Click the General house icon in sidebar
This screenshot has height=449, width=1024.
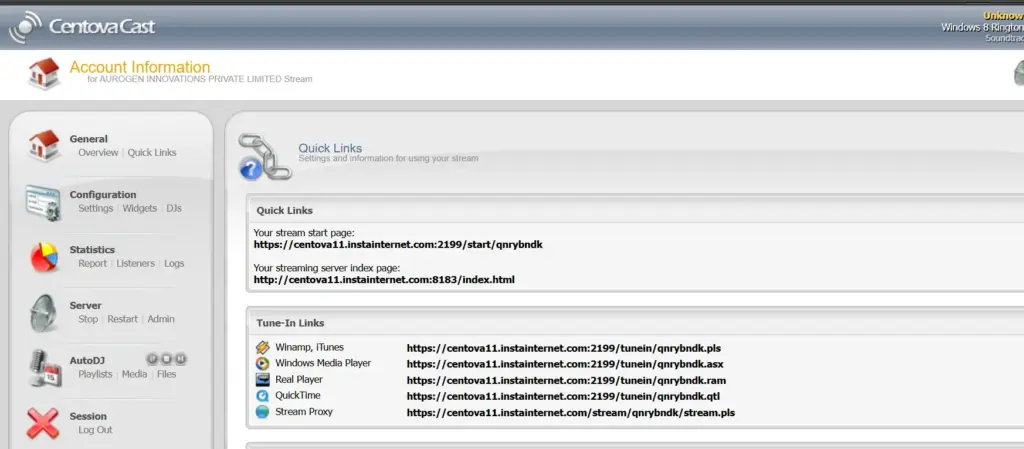pyautogui.click(x=44, y=146)
